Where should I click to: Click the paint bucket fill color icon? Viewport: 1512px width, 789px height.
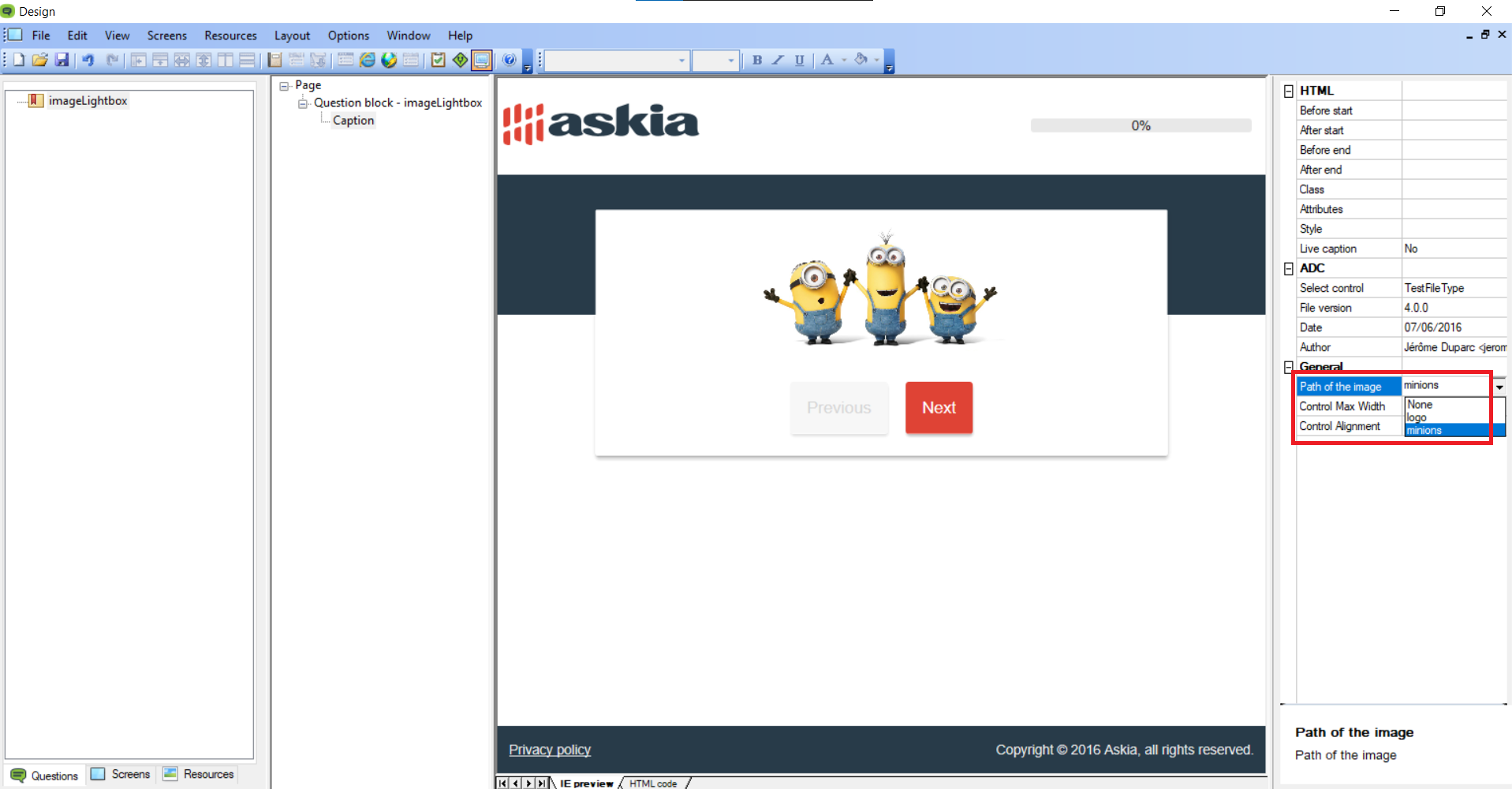coord(861,60)
